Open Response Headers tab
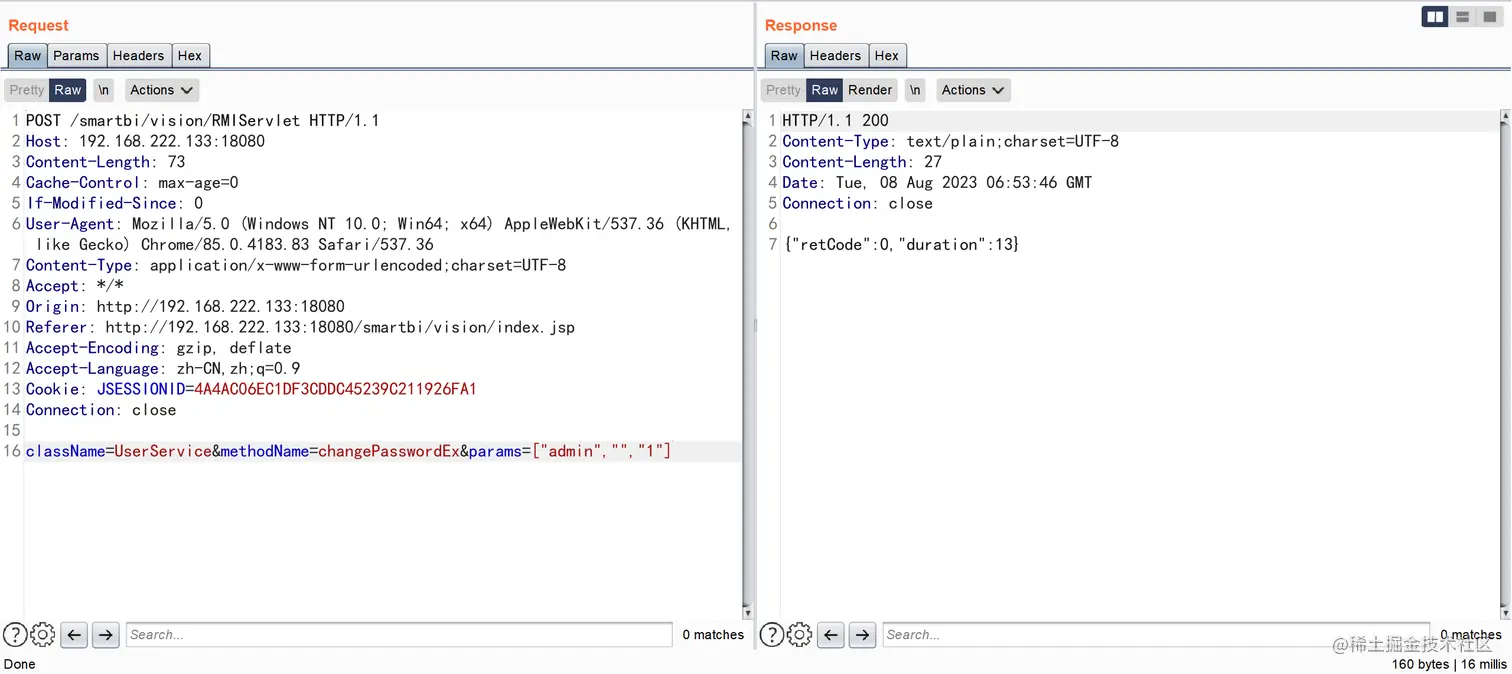The width and height of the screenshot is (1512, 674). tap(835, 56)
